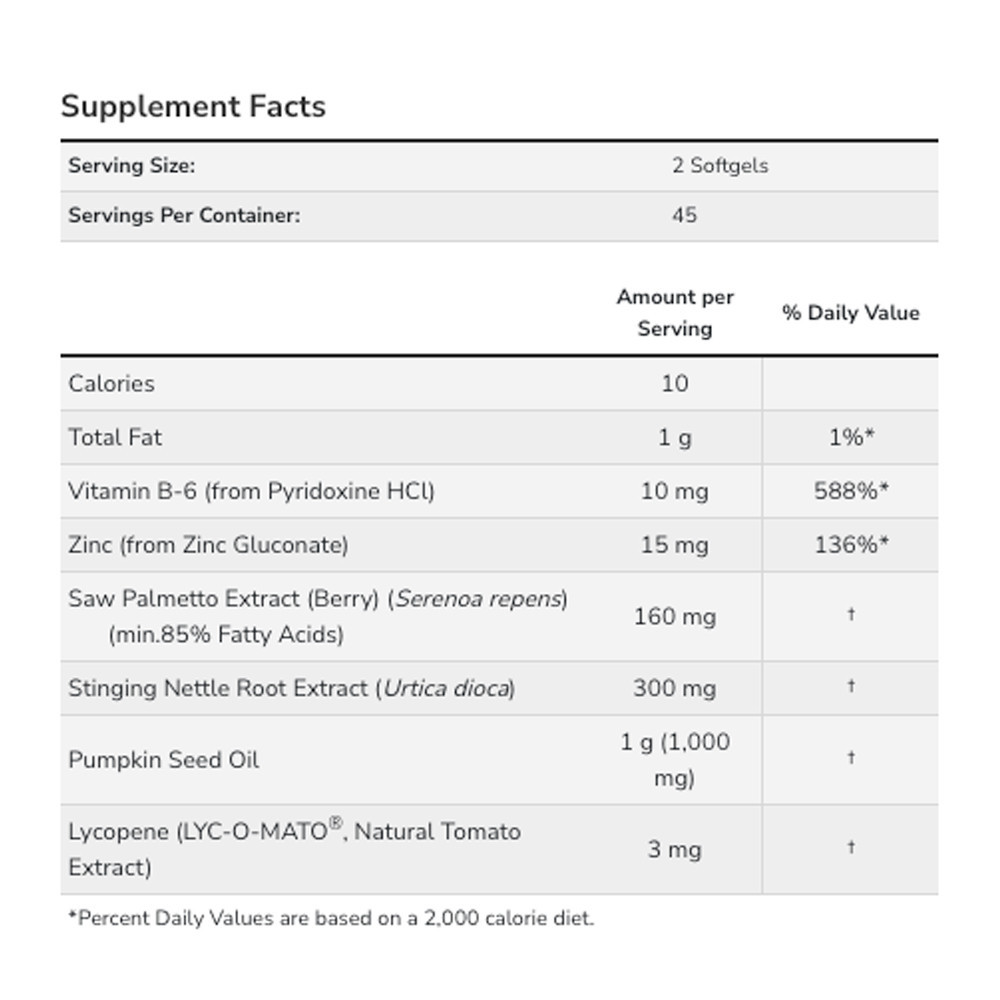Screen dimensions: 1000x1000
Task: Click the 588%* daily value
Action: [851, 491]
